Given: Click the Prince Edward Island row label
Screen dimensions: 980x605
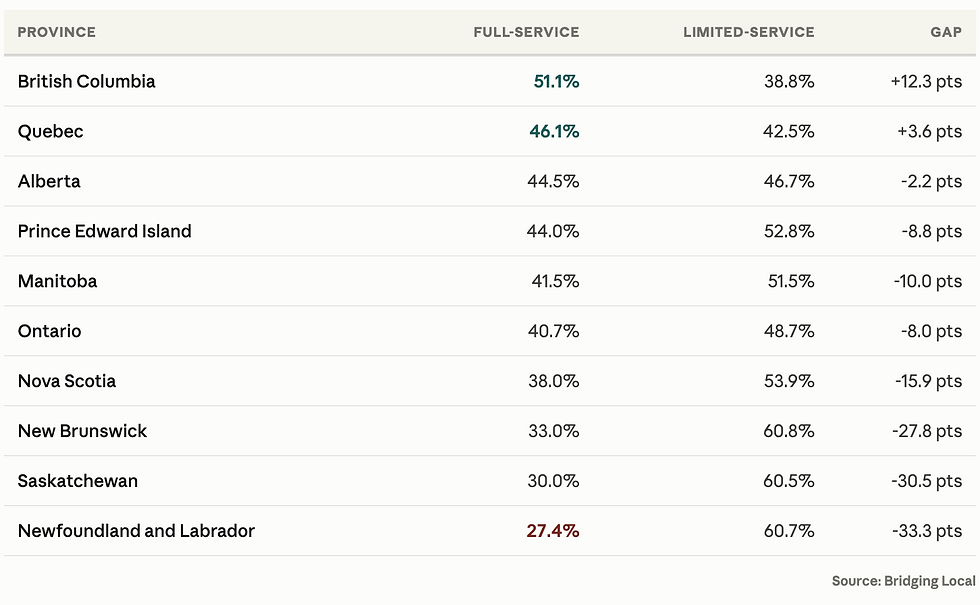Looking at the screenshot, I should pos(104,231).
